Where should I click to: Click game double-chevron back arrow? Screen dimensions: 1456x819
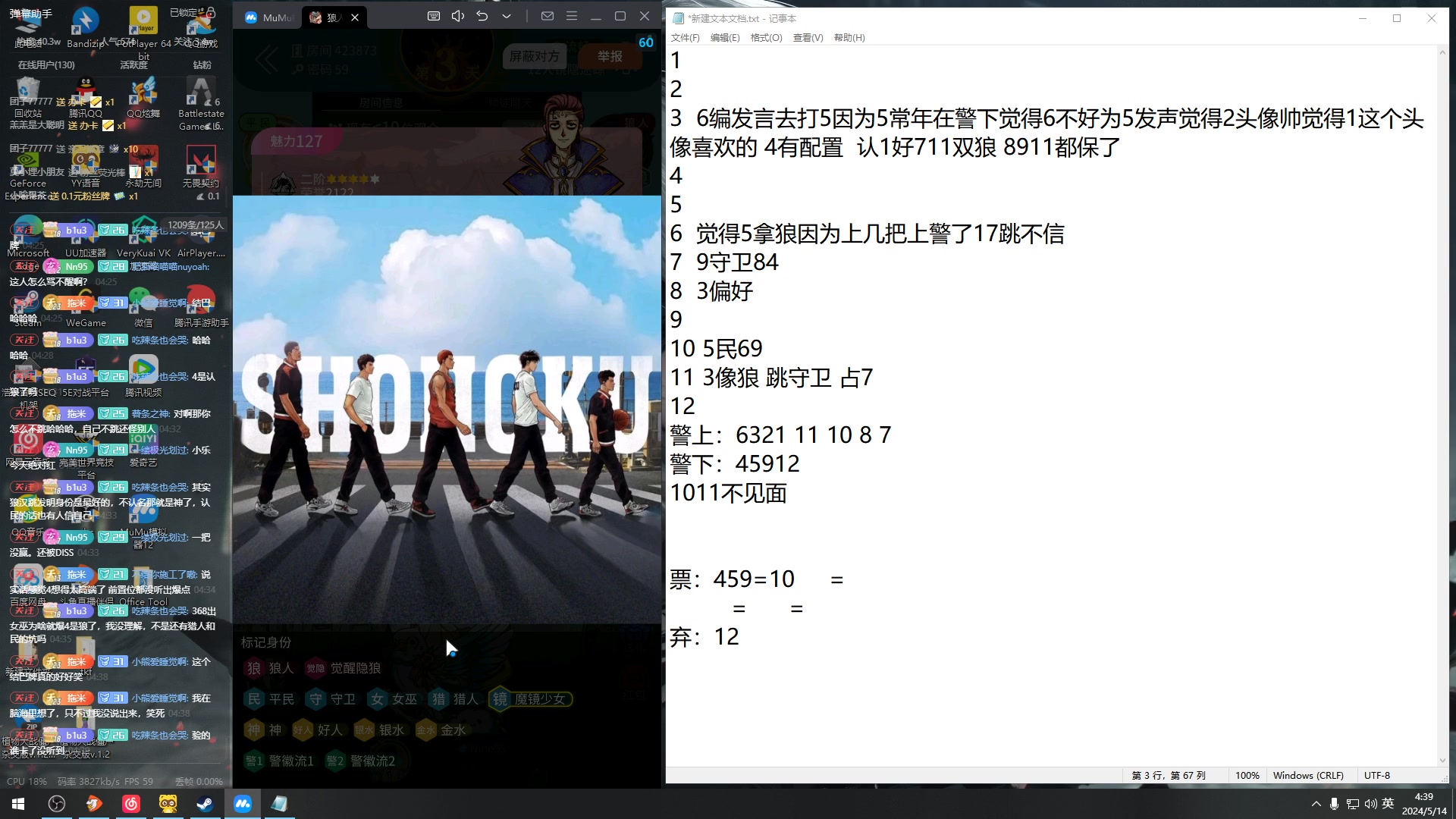click(x=266, y=59)
